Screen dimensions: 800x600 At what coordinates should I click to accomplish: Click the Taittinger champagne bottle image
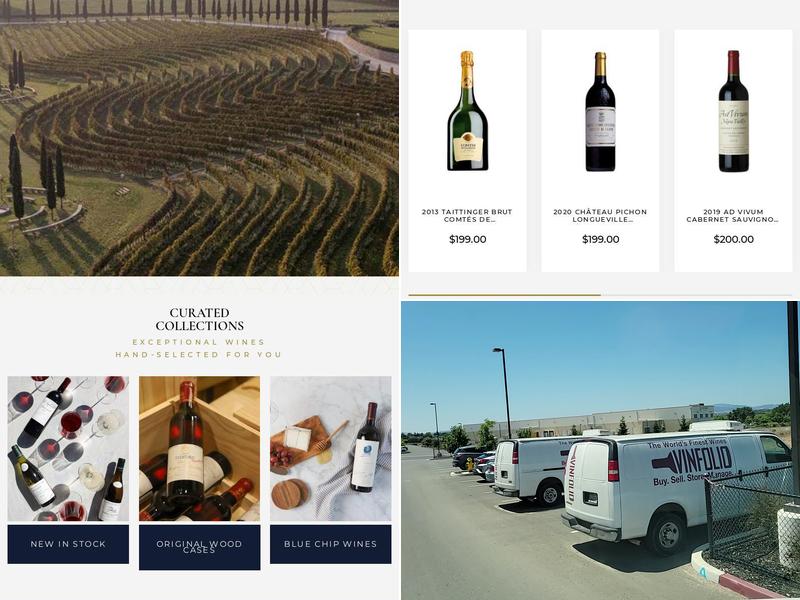467,111
